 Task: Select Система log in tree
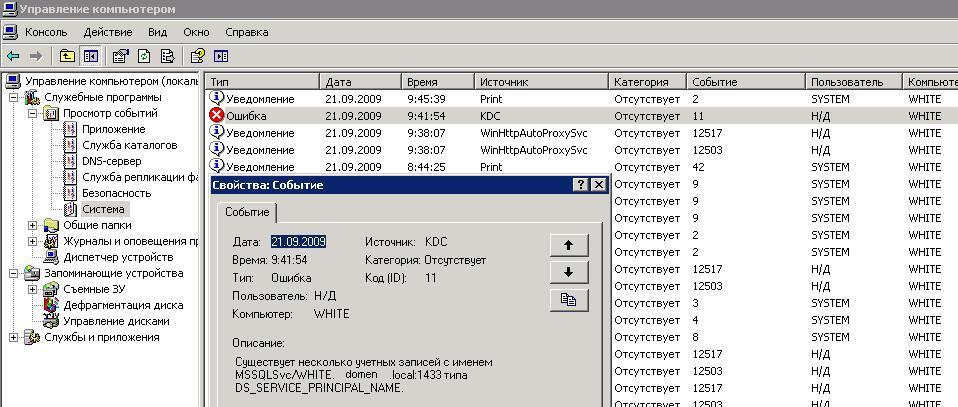[103, 209]
